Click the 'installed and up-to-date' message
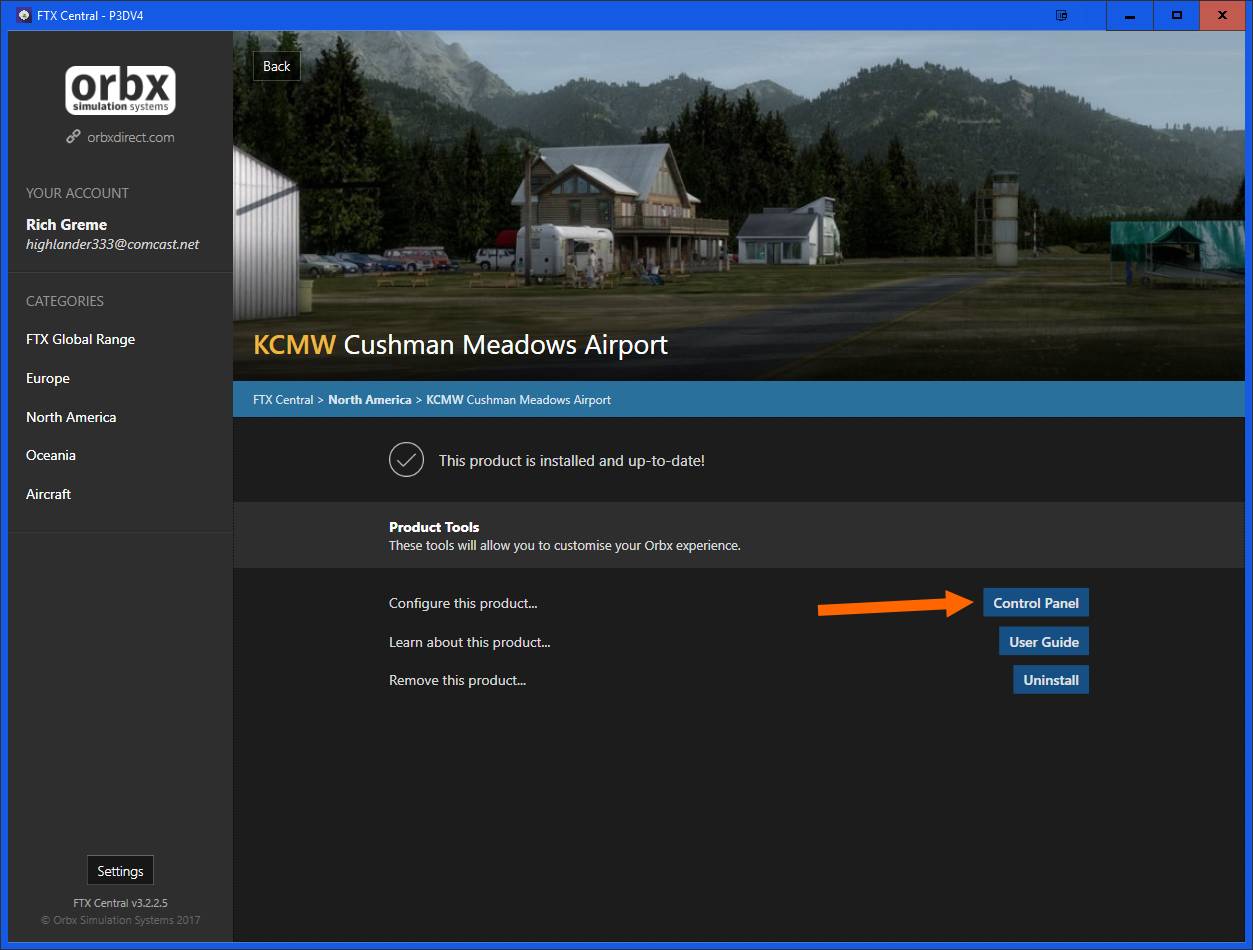Viewport: 1253px width, 950px height. coord(572,461)
